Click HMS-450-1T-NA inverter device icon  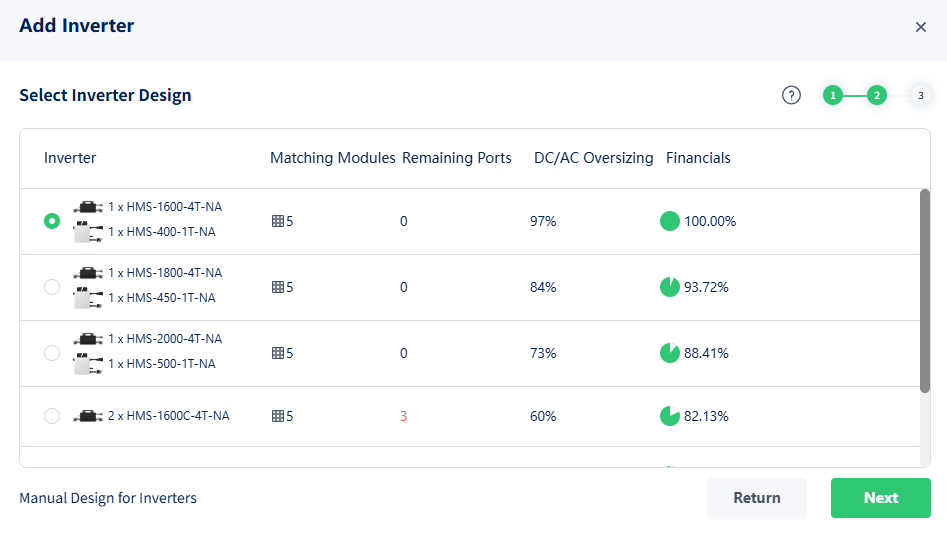click(88, 298)
